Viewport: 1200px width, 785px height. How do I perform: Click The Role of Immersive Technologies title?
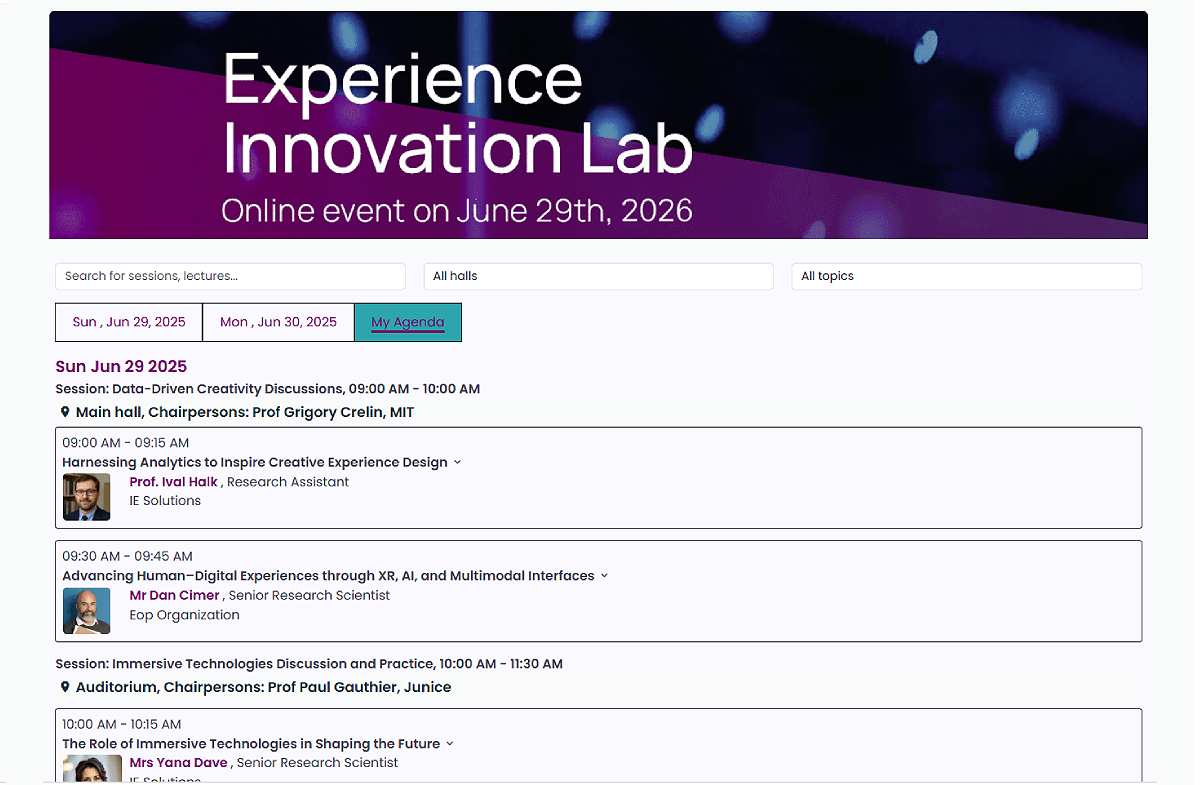click(250, 744)
